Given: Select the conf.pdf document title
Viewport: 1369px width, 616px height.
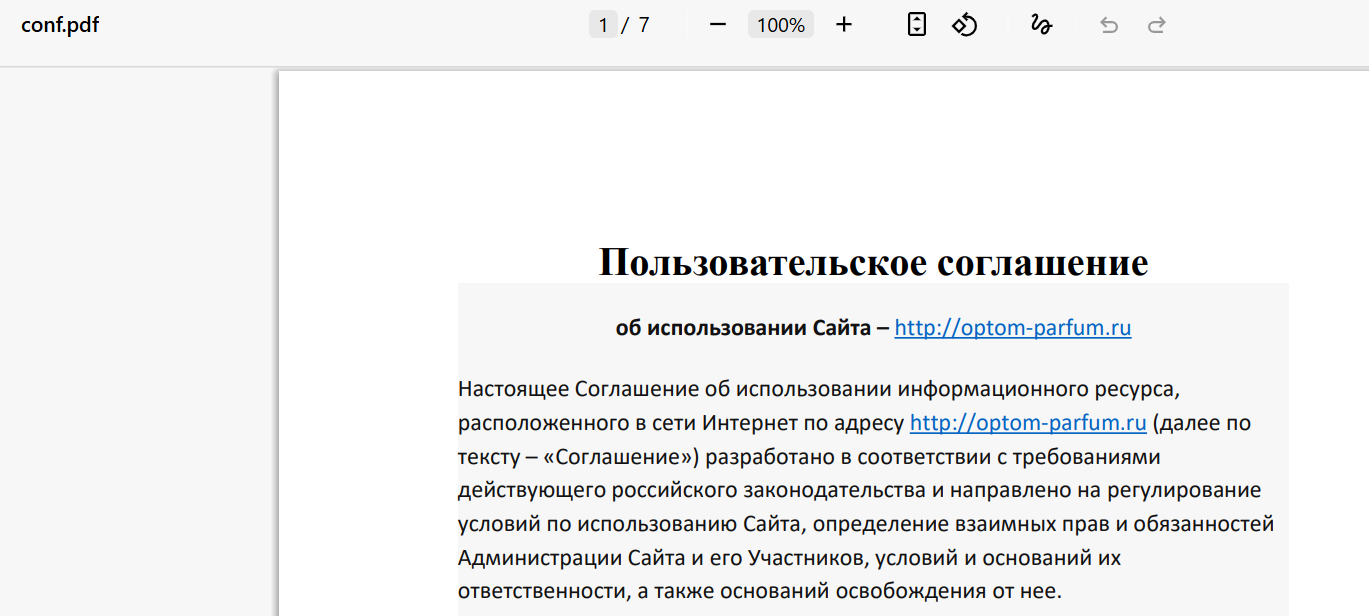Looking at the screenshot, I should click(x=60, y=23).
